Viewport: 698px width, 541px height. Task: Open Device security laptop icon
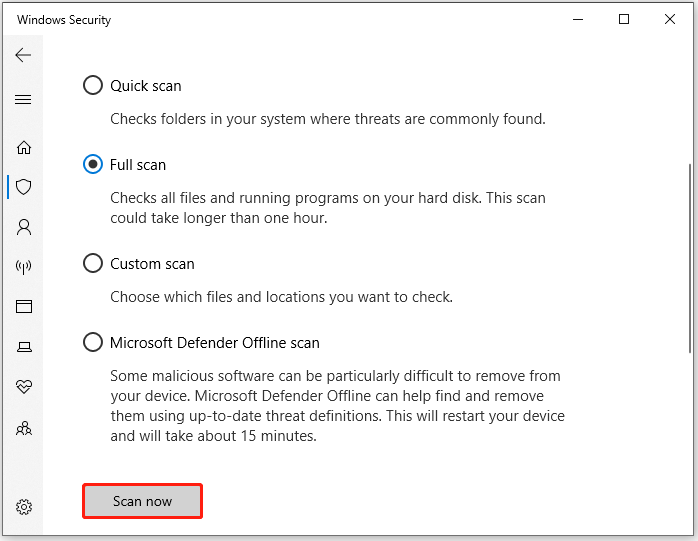tap(24, 346)
